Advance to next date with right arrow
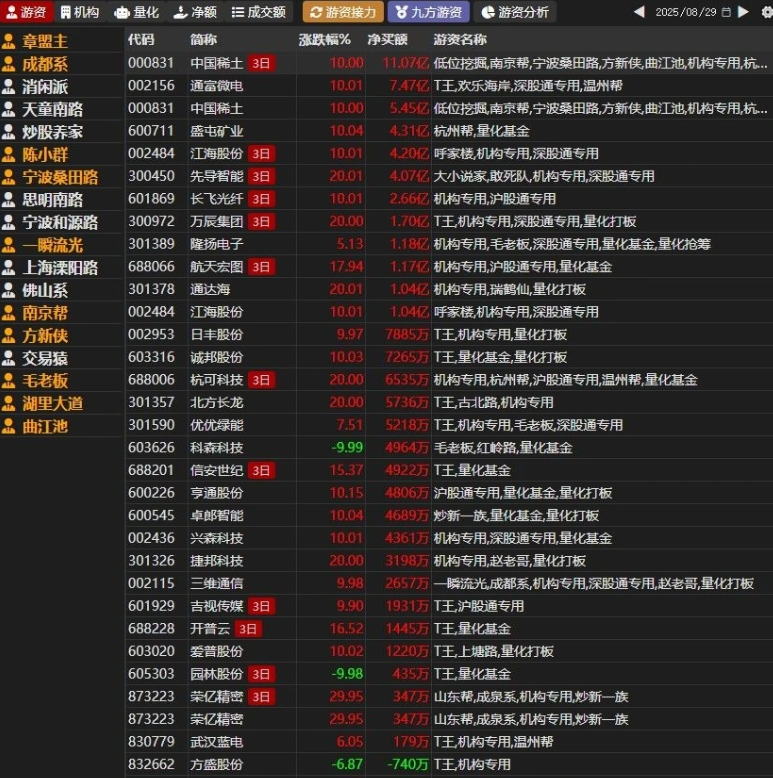773x778 pixels. coord(742,12)
